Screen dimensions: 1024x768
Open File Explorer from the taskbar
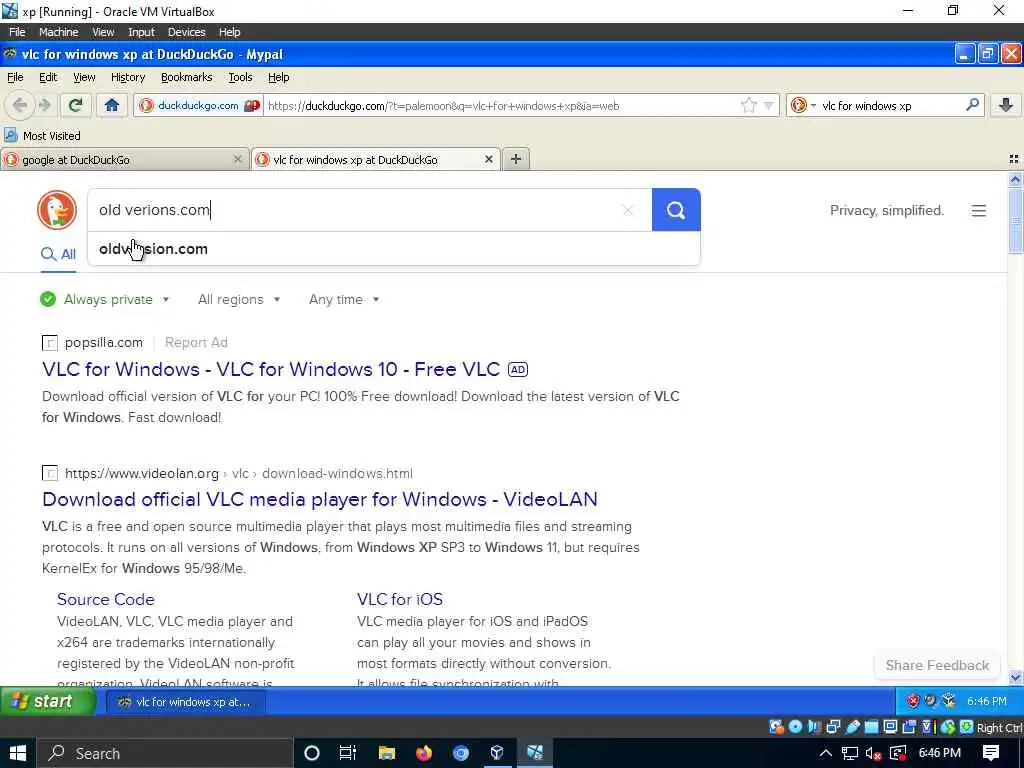point(387,753)
